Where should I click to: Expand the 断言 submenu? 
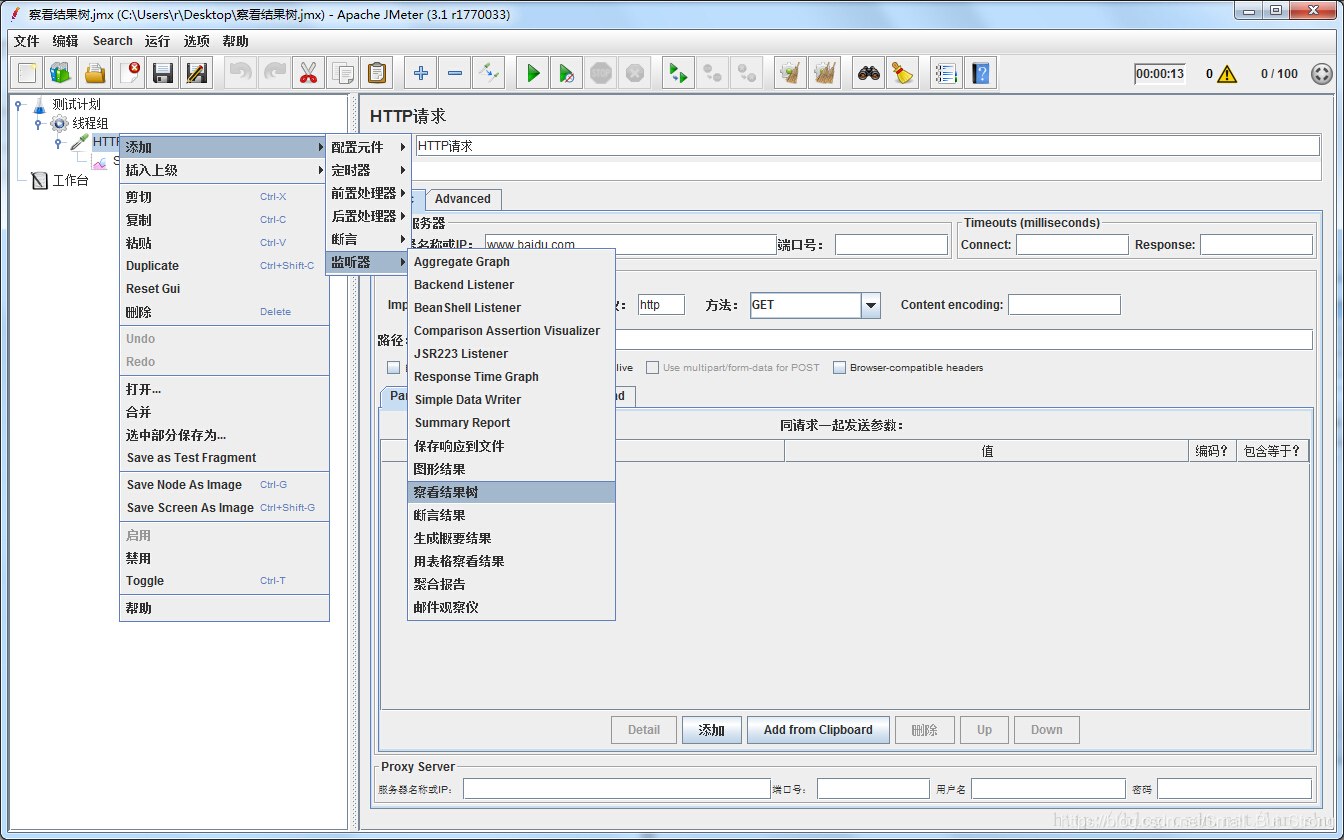pos(368,239)
